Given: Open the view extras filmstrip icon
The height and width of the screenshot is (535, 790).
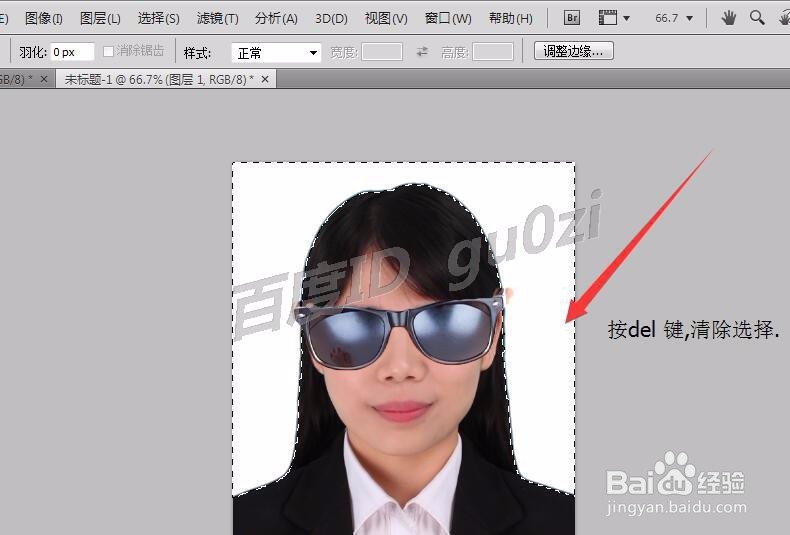Looking at the screenshot, I should click(608, 18).
